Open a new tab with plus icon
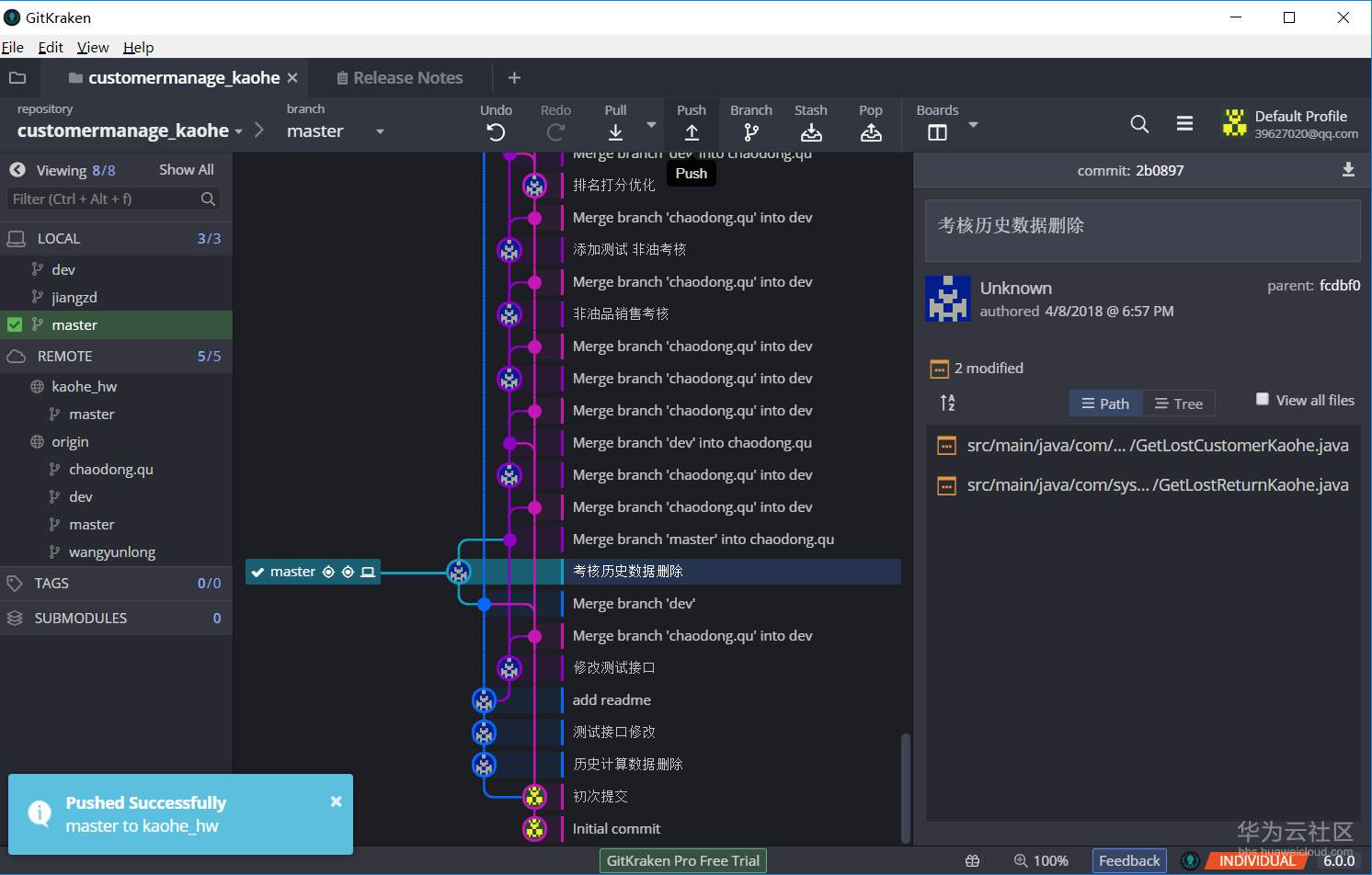Viewport: 1372px width, 875px height. (x=514, y=78)
